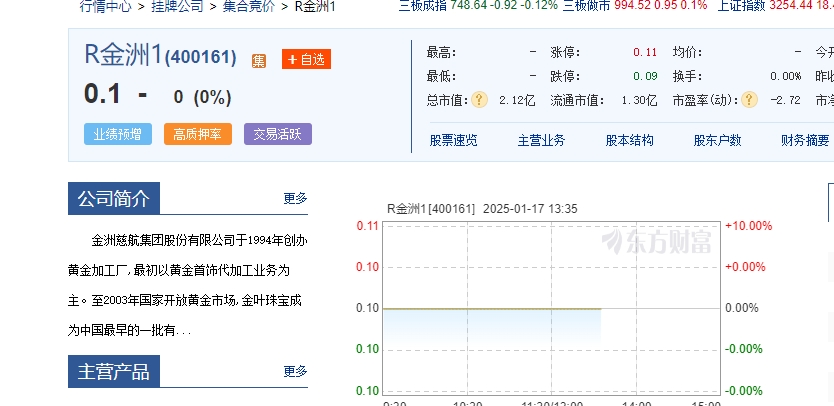Click the 市盈率 value -2.72
This screenshot has height=406, width=834.
(x=787, y=100)
